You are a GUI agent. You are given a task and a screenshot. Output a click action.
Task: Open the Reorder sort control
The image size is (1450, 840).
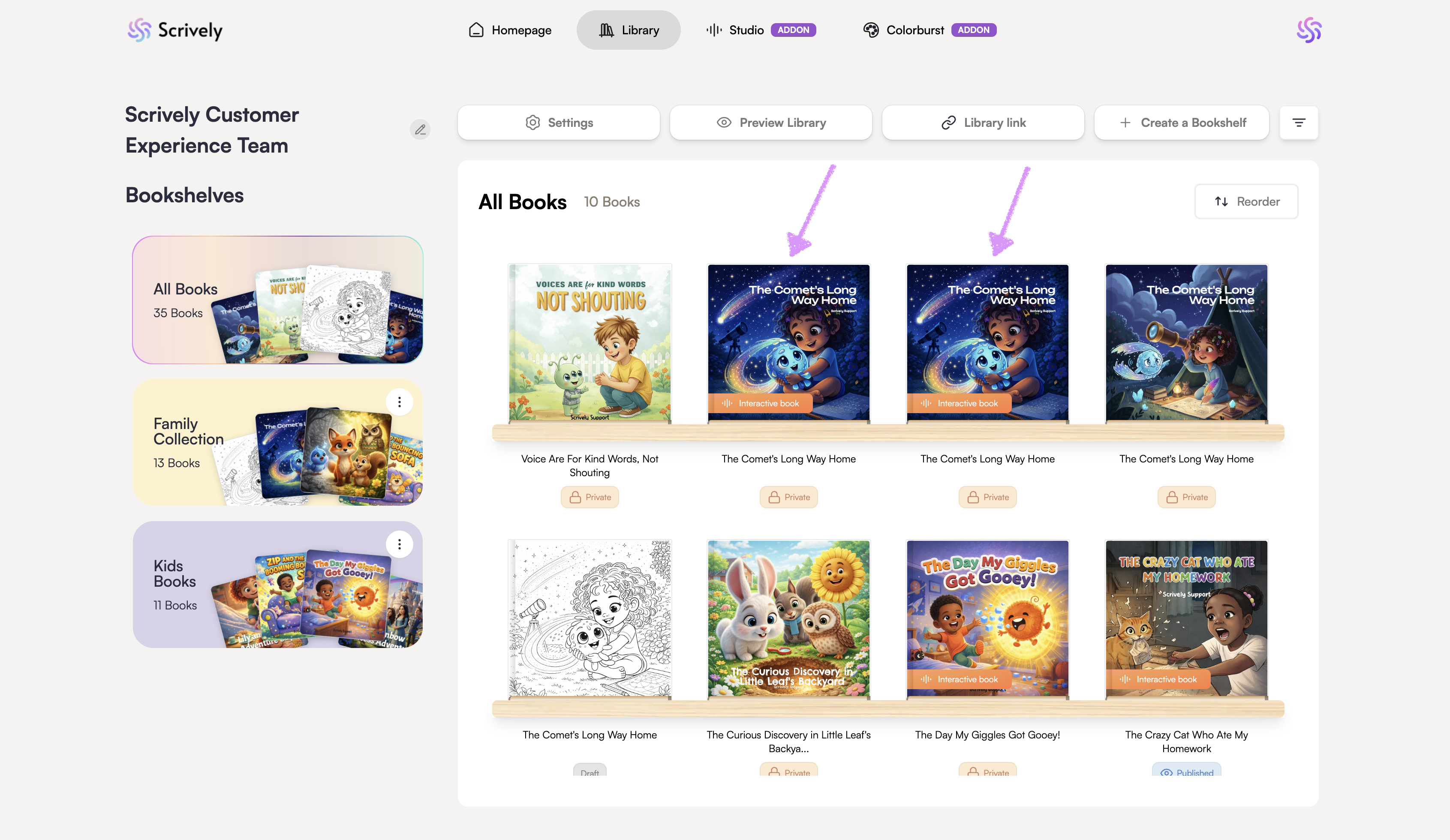(1246, 201)
